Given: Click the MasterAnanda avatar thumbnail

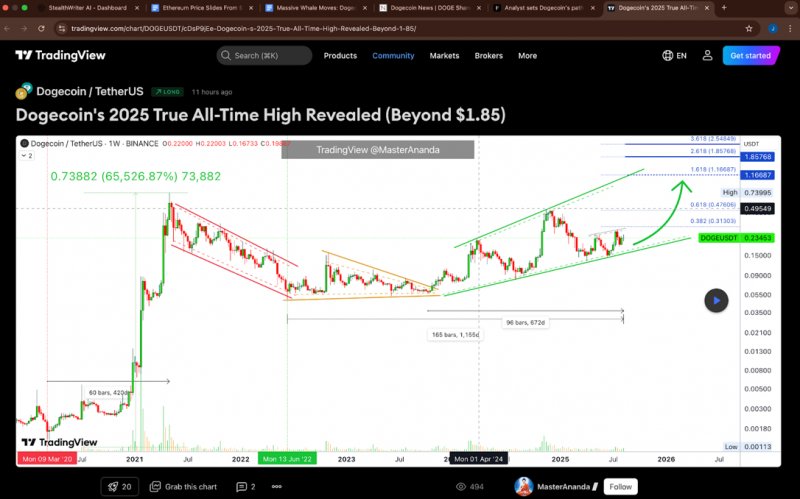Looking at the screenshot, I should point(523,486).
